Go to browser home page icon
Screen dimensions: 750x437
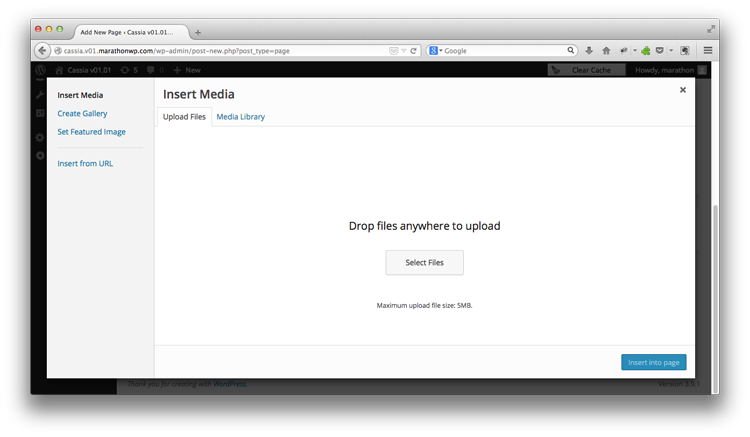[x=606, y=50]
